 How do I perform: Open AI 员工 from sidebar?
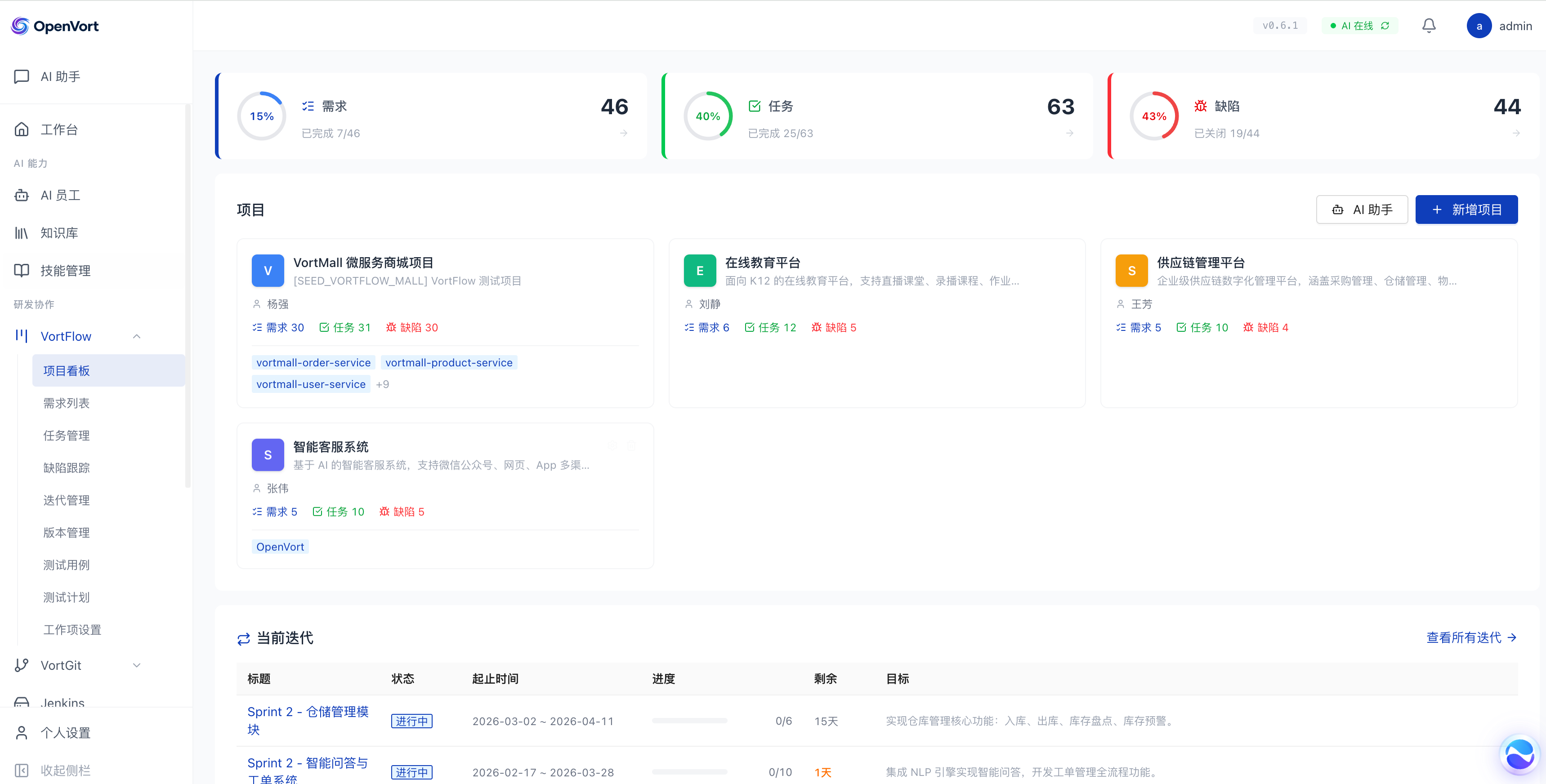pyautogui.click(x=60, y=195)
